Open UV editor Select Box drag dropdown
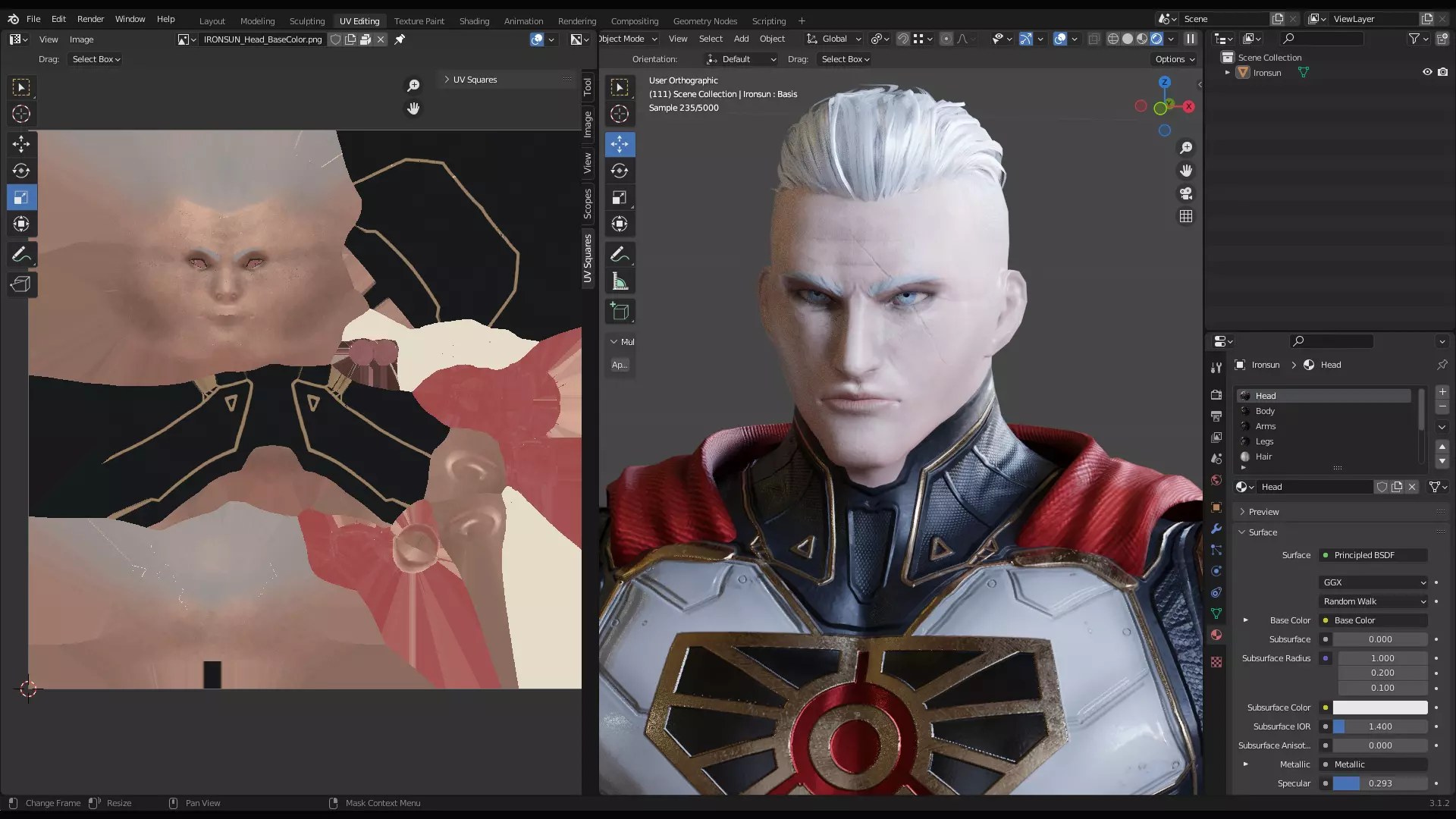Viewport: 1456px width, 819px height. pos(96,59)
